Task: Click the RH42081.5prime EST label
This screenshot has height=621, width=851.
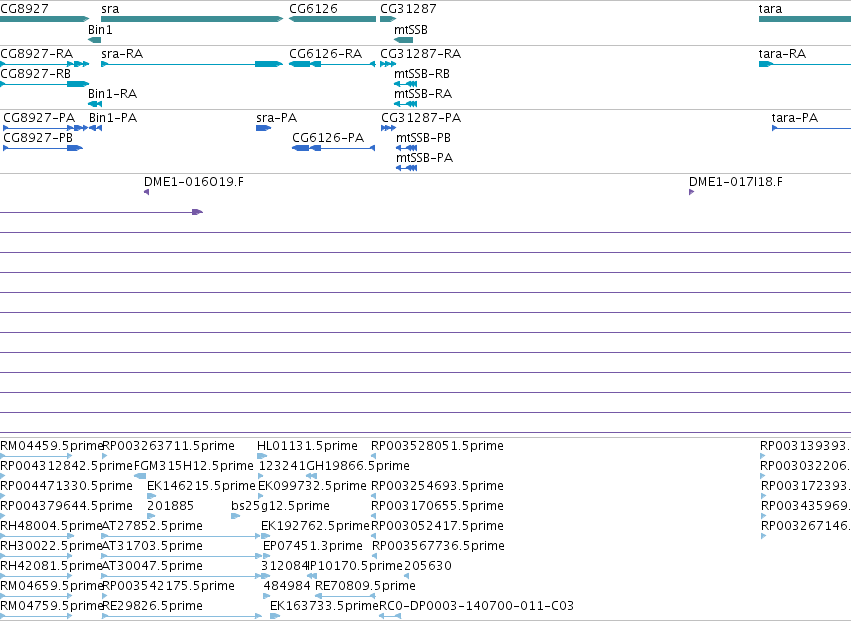Action: click(51, 566)
